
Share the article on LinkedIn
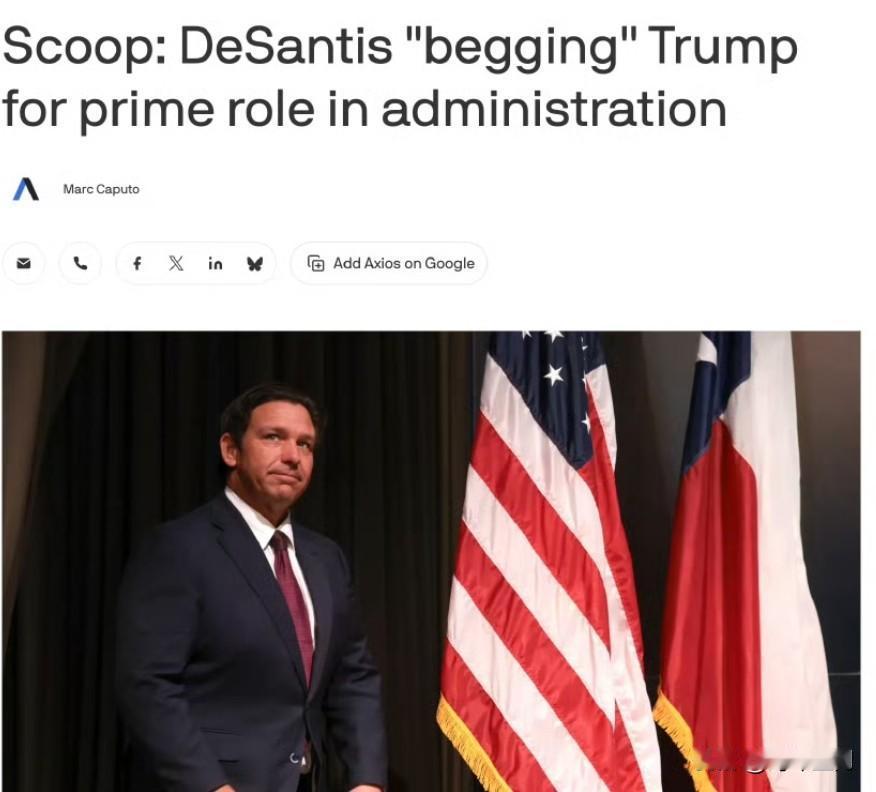(215, 264)
